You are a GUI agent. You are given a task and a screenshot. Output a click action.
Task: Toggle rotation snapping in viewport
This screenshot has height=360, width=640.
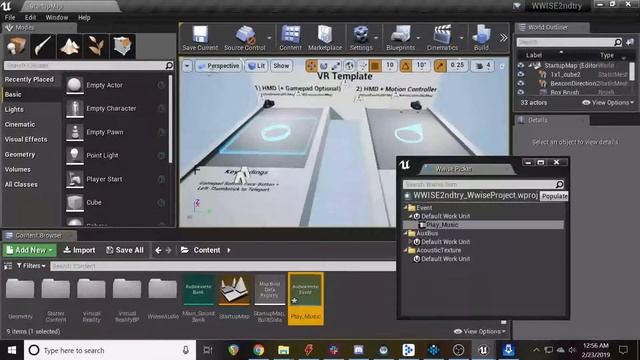(x=406, y=66)
